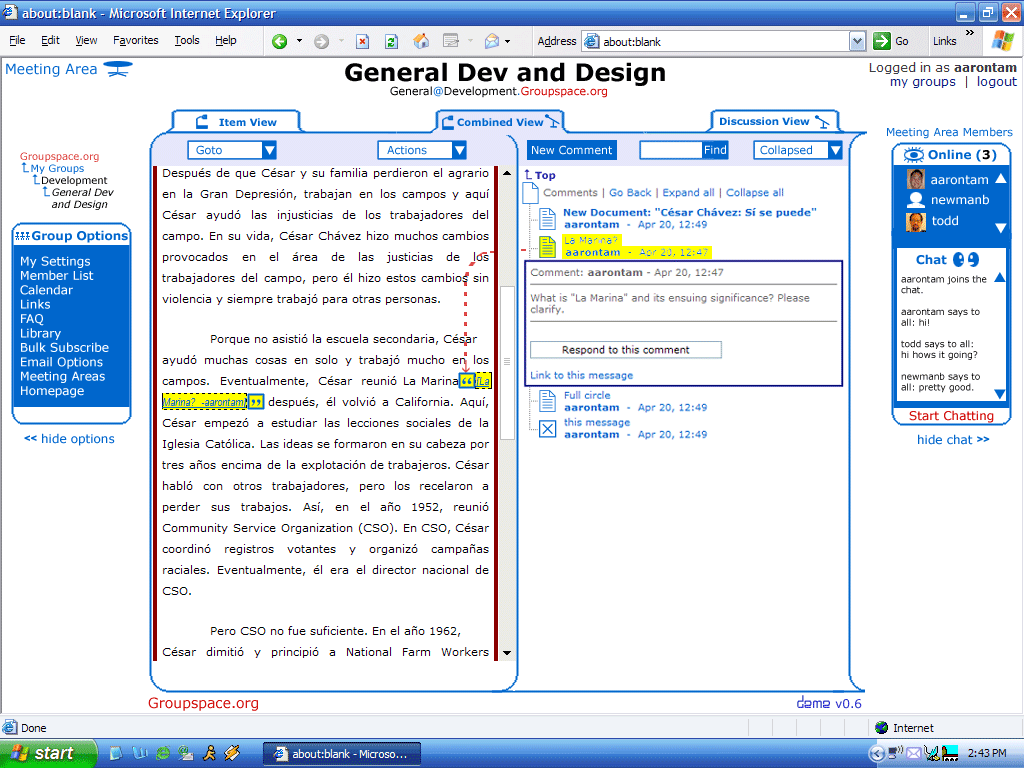Click the IE Stop icon
This screenshot has width=1024, height=768.
(x=362, y=41)
